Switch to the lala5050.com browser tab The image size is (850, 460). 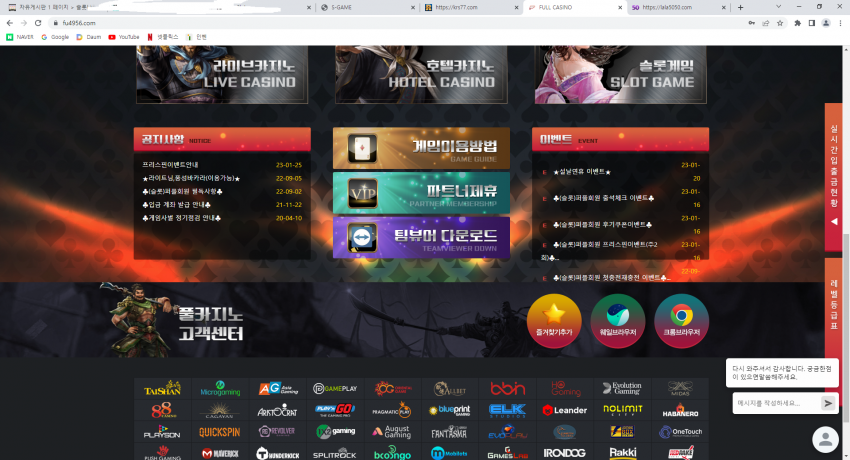coord(678,8)
